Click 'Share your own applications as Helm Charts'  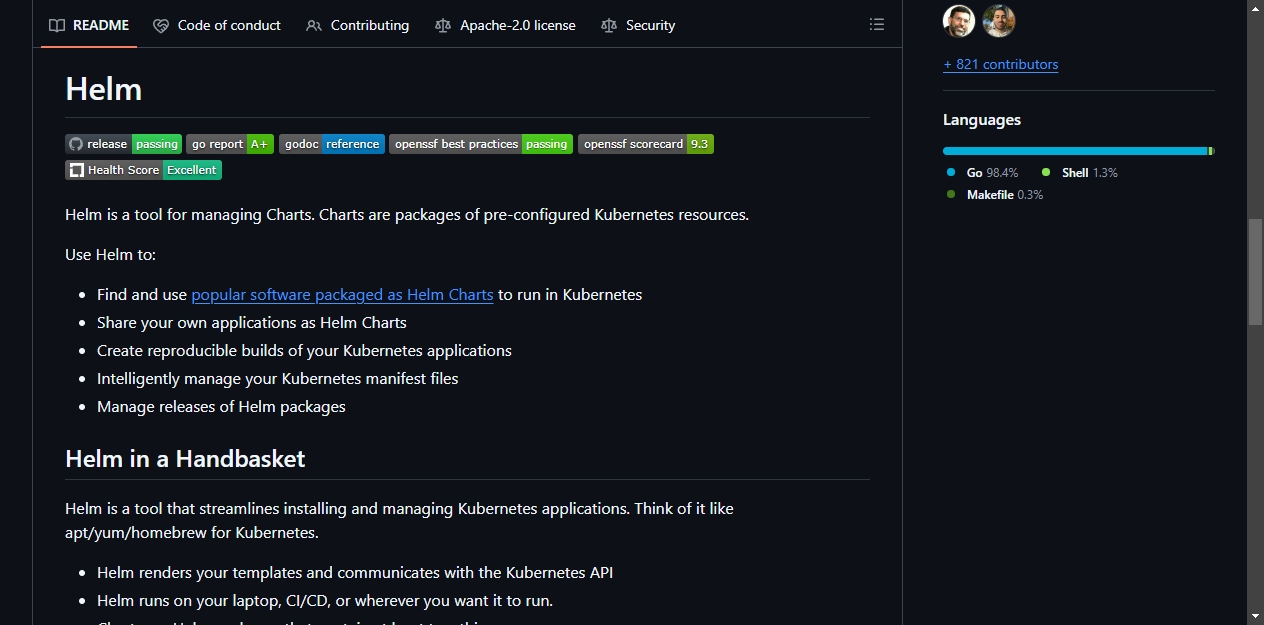[252, 323]
